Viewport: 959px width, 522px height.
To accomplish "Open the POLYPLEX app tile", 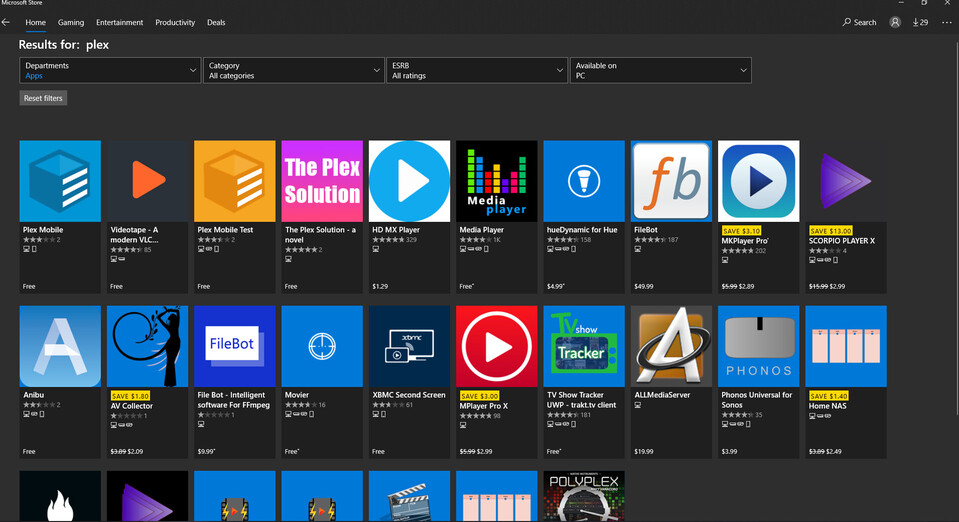I will pyautogui.click(x=584, y=496).
